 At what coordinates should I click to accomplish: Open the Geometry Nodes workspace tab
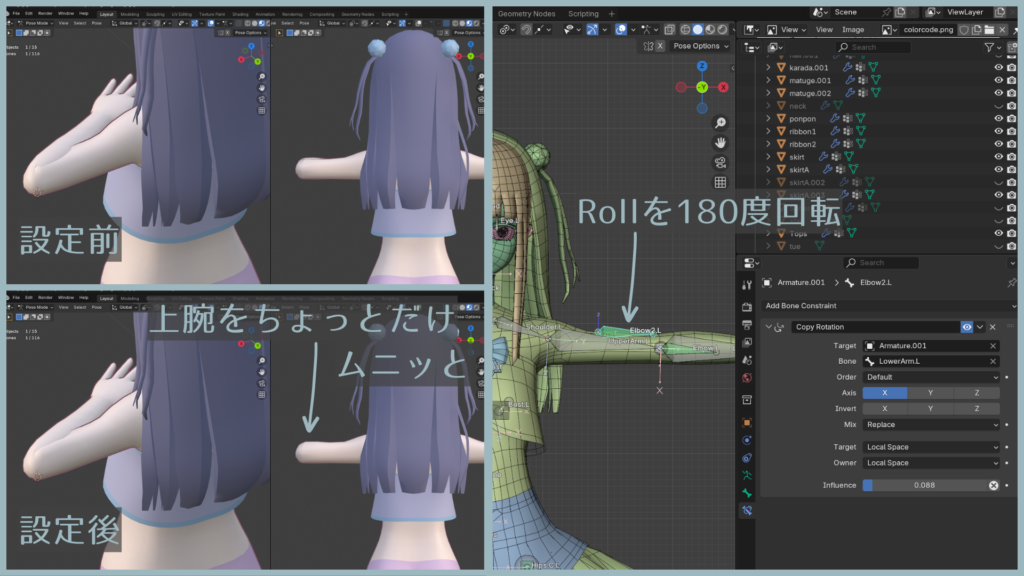[526, 14]
